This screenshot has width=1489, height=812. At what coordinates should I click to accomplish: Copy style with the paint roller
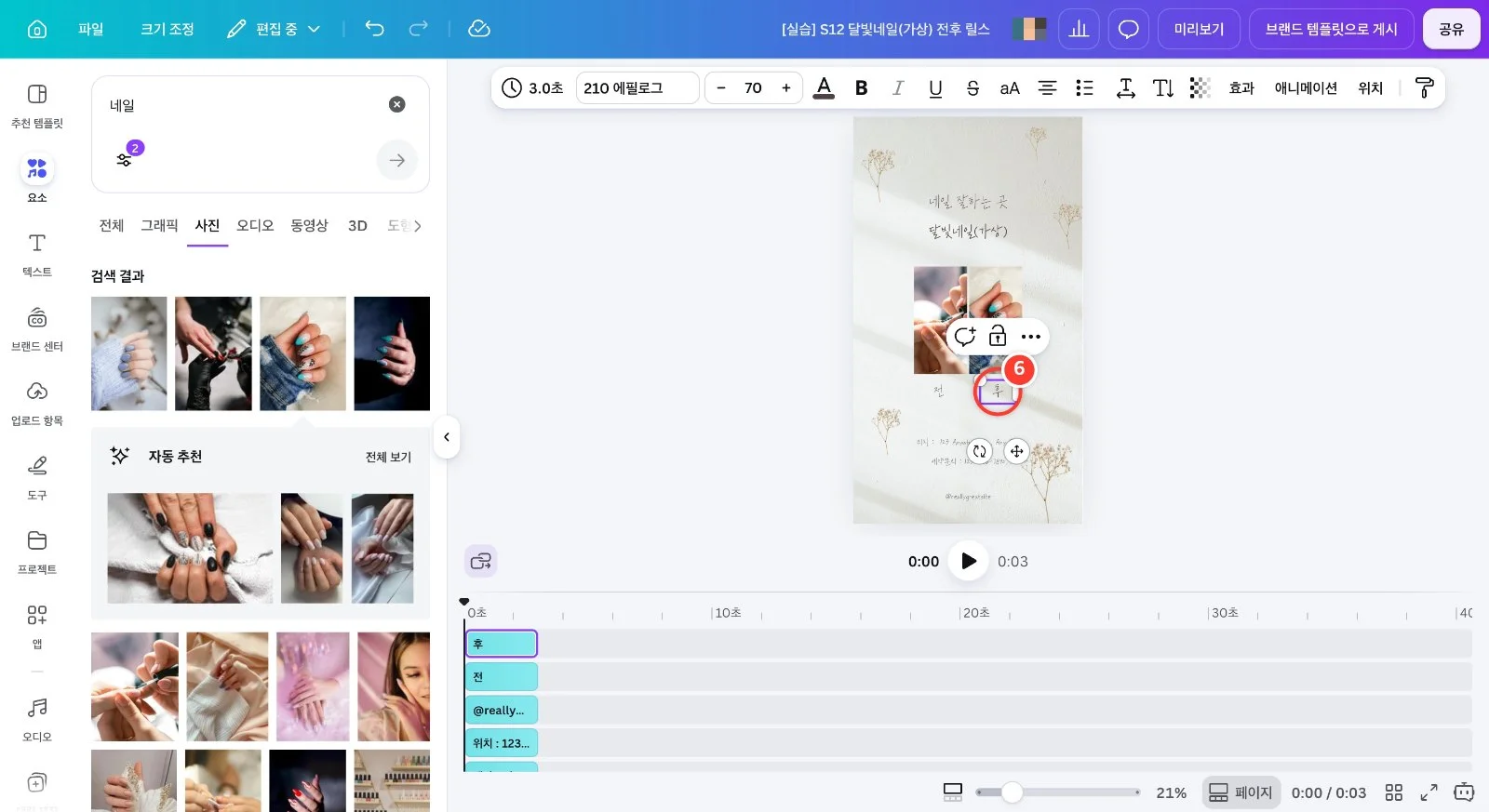pos(1424,87)
